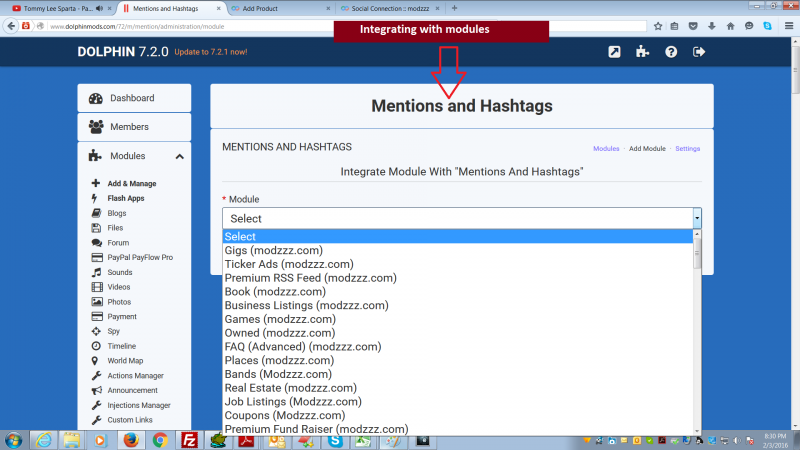Open the Blogs module link
Image resolution: width=800 pixels, height=450 pixels.
[116, 213]
